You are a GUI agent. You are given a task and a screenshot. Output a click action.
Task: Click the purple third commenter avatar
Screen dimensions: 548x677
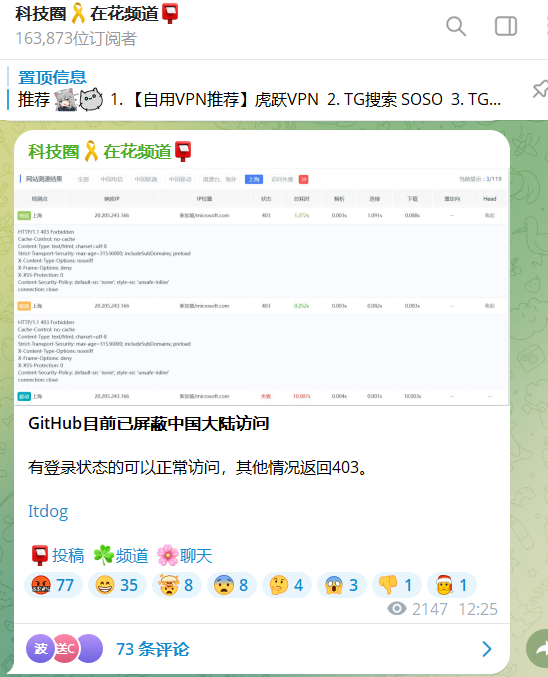pyautogui.click(x=90, y=649)
